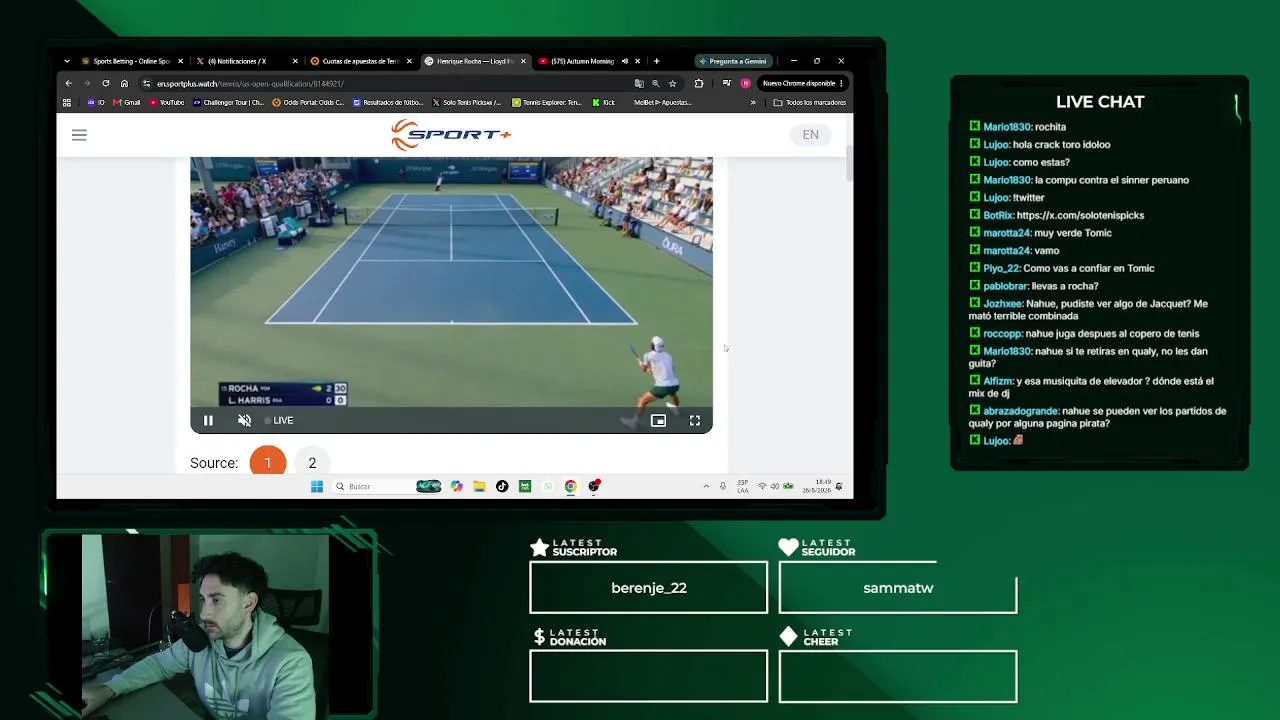Click the Sport+ logo

(x=451, y=135)
